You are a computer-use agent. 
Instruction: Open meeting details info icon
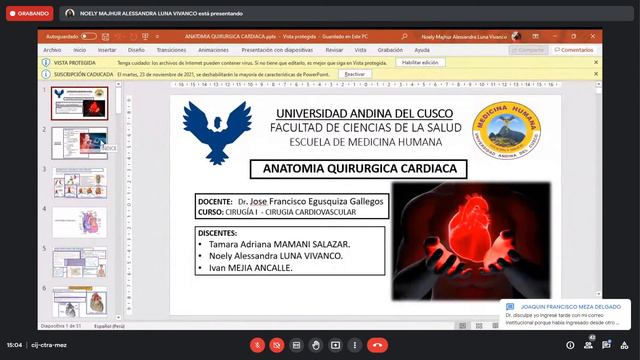tap(570, 345)
